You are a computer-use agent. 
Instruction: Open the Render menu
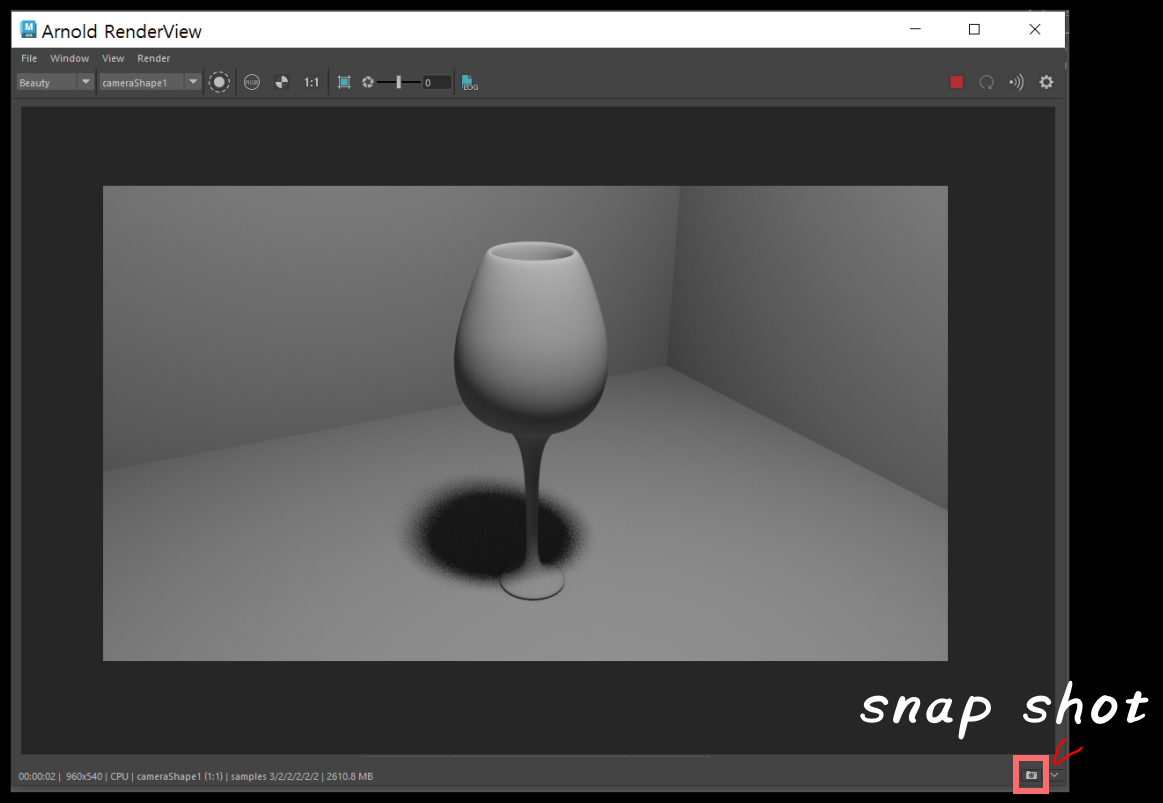tap(154, 58)
